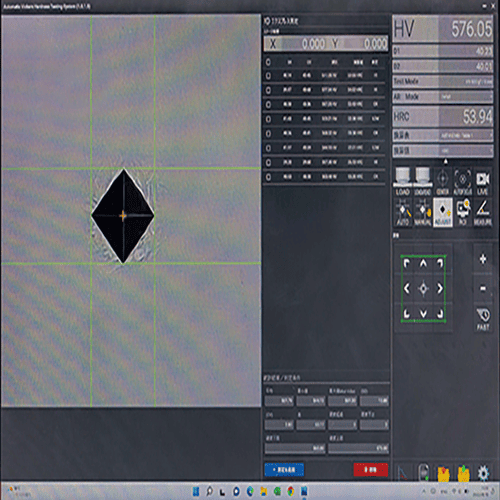Viewport: 500px width, 500px height.
Task: Move stage right with the arrow
Action: click(x=440, y=288)
